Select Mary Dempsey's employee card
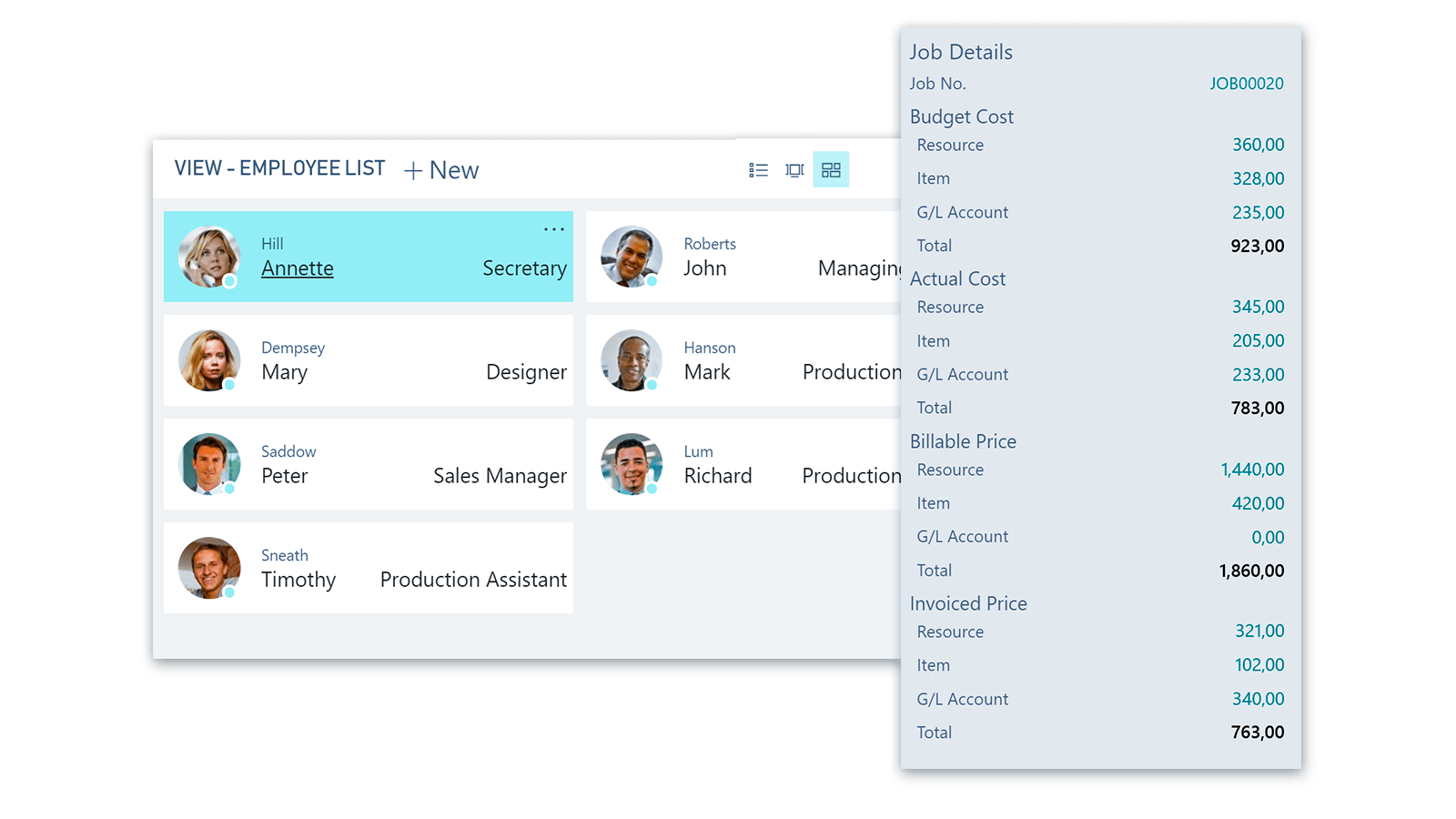Viewport: 1456px width, 819px height. 368,360
